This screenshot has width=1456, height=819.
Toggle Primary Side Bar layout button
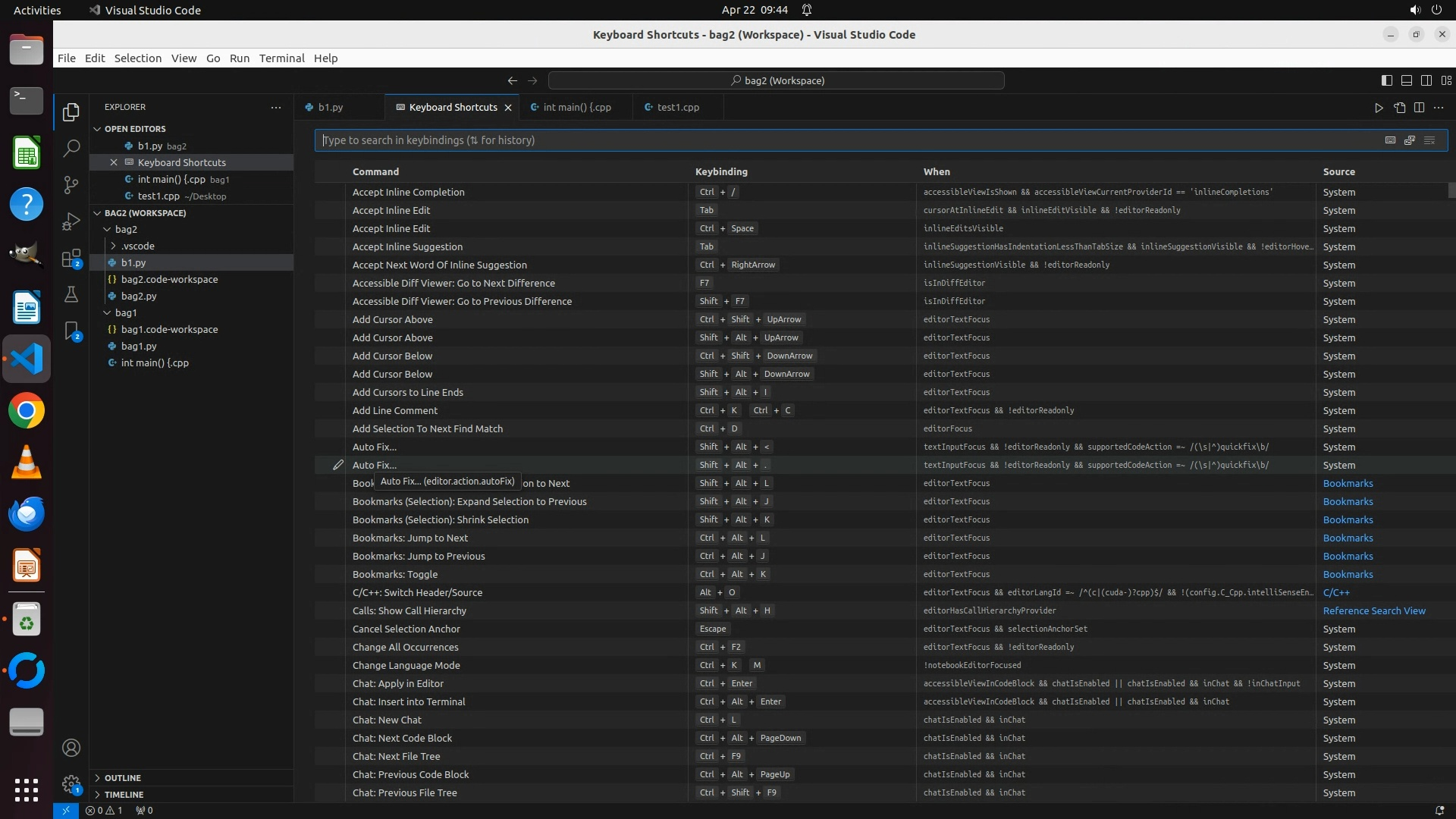pyautogui.click(x=1387, y=80)
